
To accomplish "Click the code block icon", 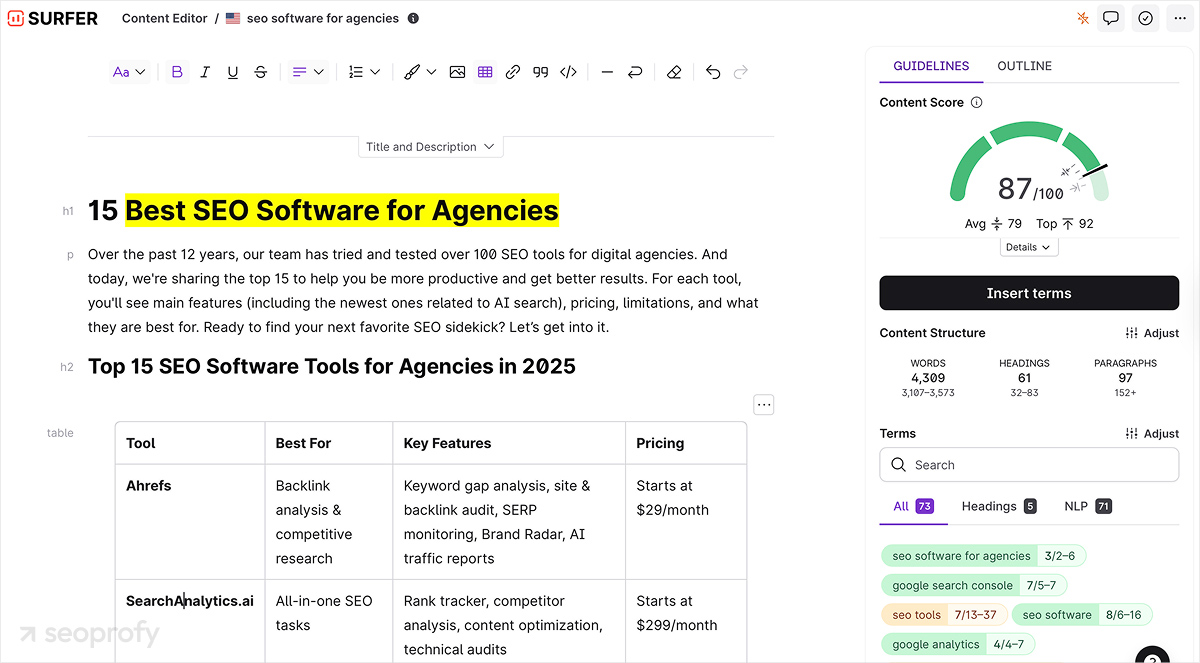I will point(568,72).
